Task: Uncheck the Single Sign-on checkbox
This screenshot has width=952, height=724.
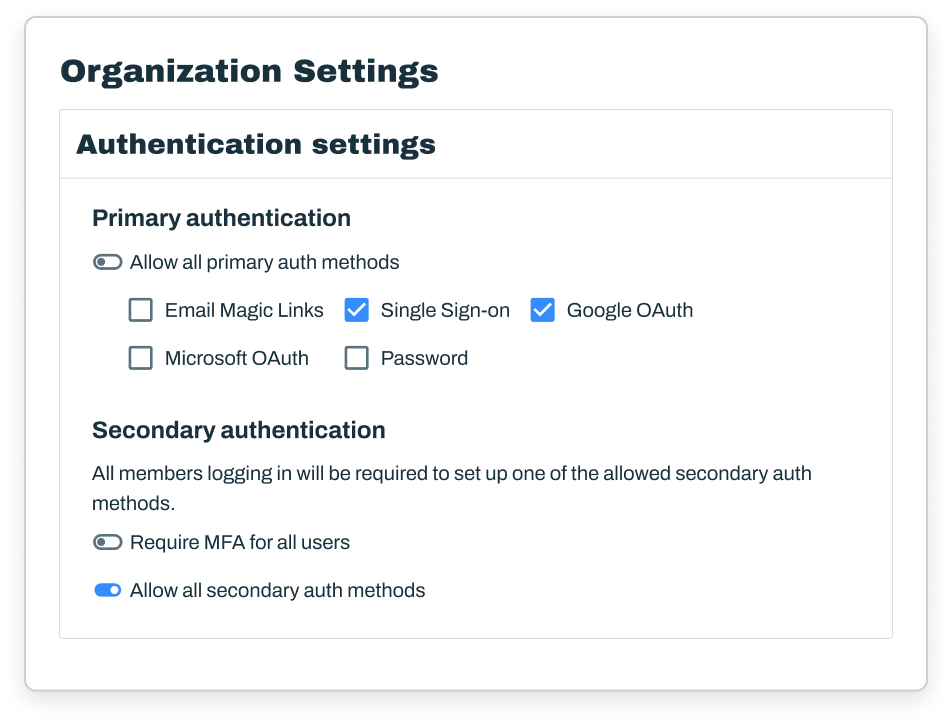Action: pyautogui.click(x=357, y=310)
